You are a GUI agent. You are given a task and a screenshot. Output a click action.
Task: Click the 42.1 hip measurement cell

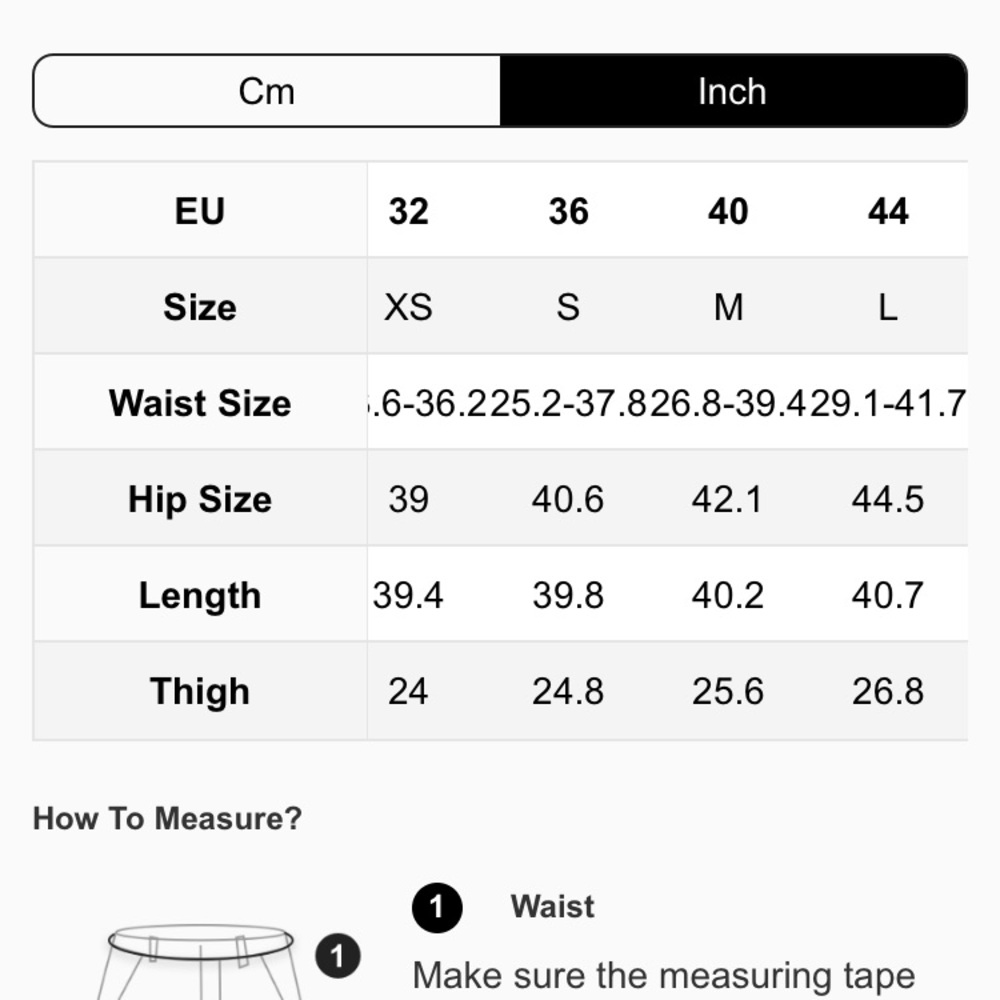click(728, 499)
